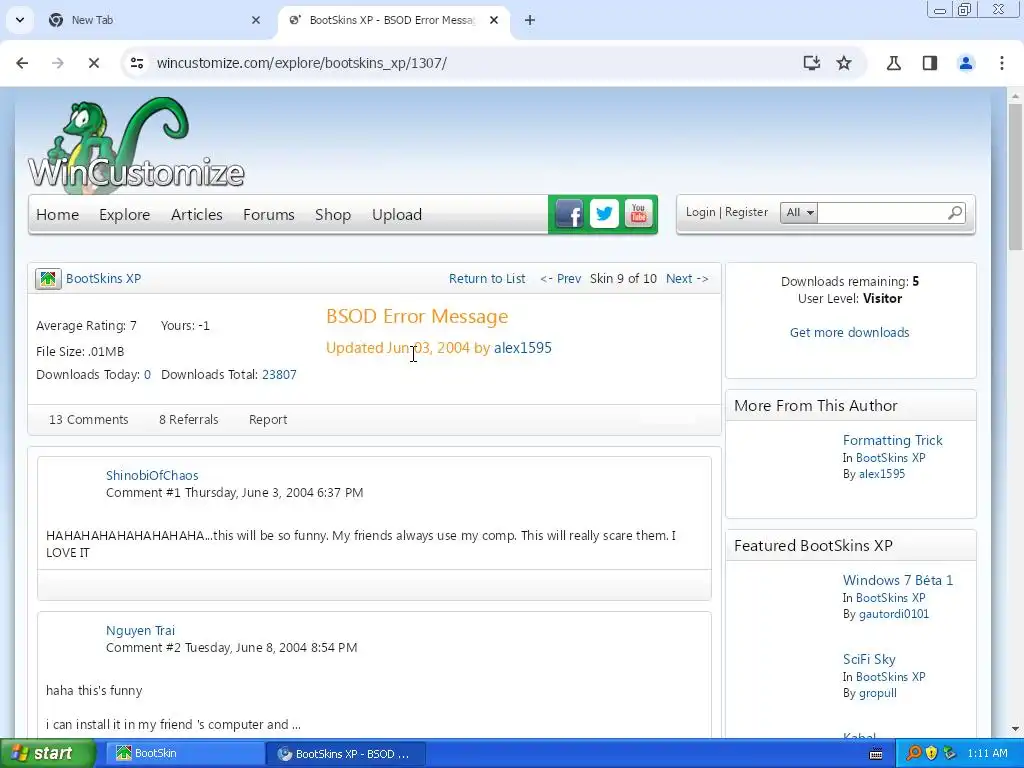Open the Shop menu item
This screenshot has height=768, width=1024.
point(333,215)
